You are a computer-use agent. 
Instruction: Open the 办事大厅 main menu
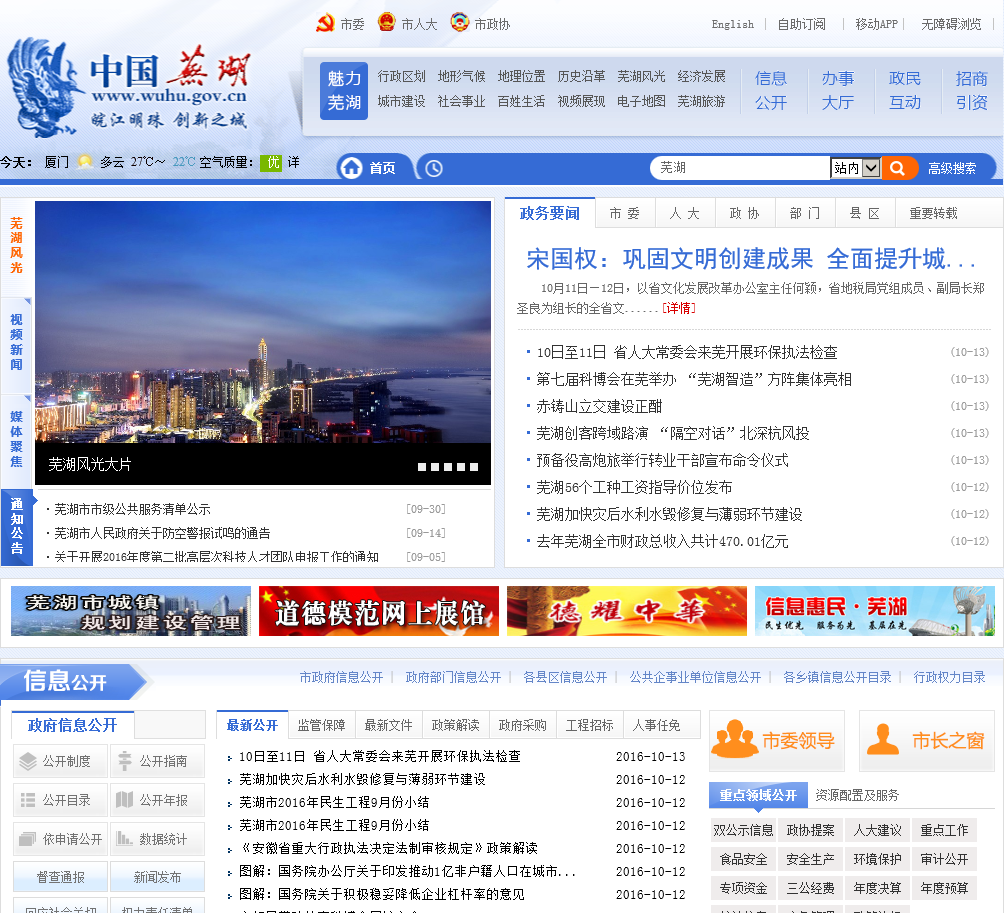pyautogui.click(x=838, y=91)
